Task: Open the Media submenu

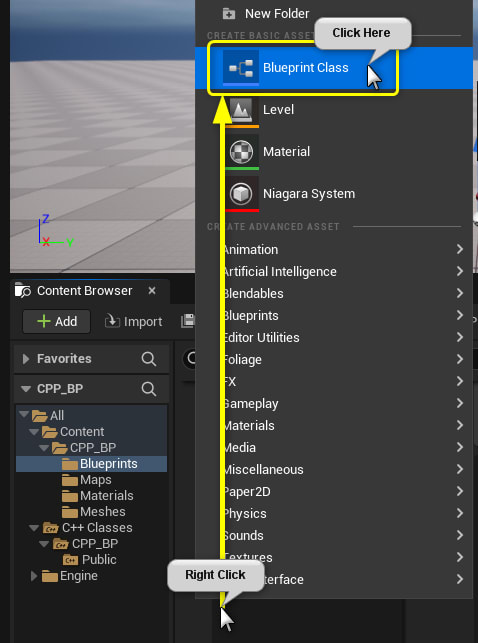Action: point(333,447)
